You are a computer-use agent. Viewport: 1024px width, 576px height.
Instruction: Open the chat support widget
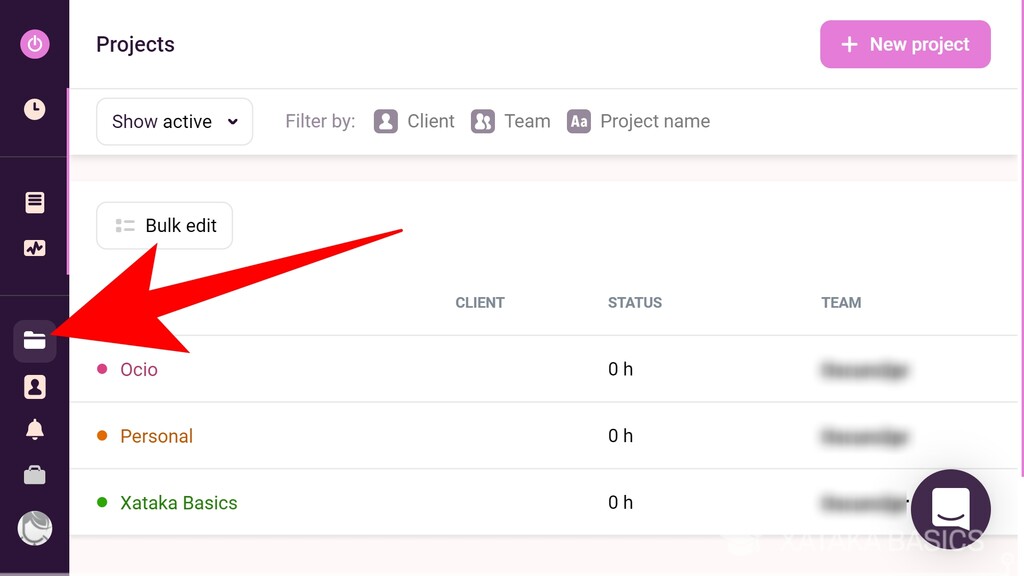[x=950, y=509]
